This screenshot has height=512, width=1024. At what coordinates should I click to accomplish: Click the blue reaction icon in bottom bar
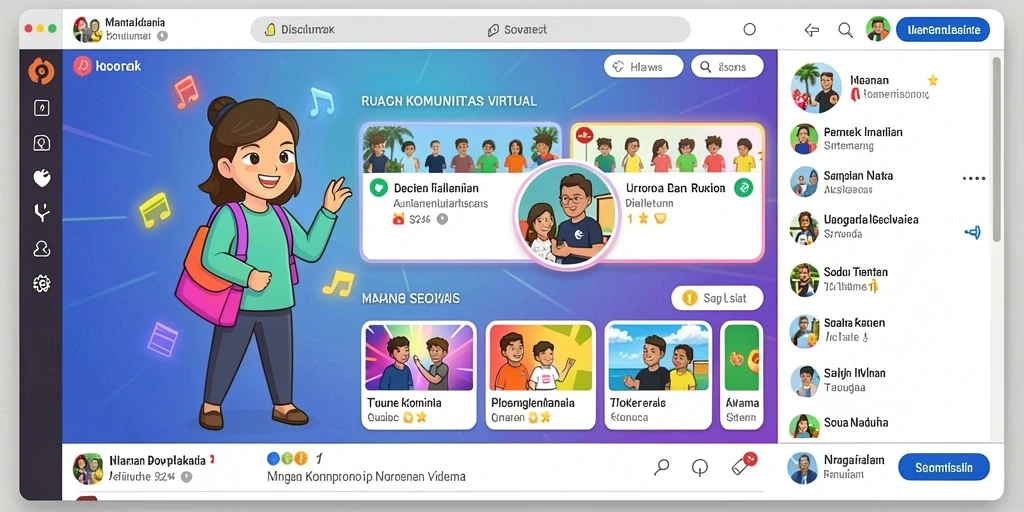point(274,458)
